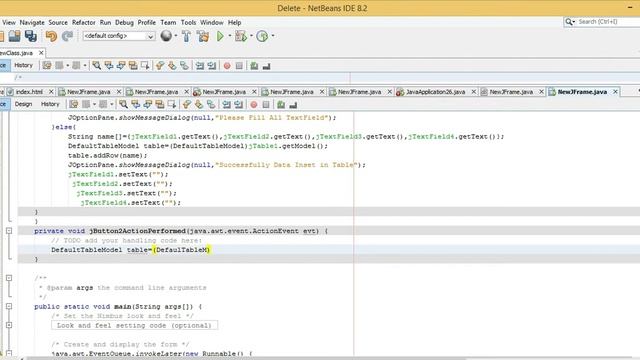Open dropdown arrow next to Run Project
The height and width of the screenshot is (360, 640).
pyautogui.click(x=230, y=36)
